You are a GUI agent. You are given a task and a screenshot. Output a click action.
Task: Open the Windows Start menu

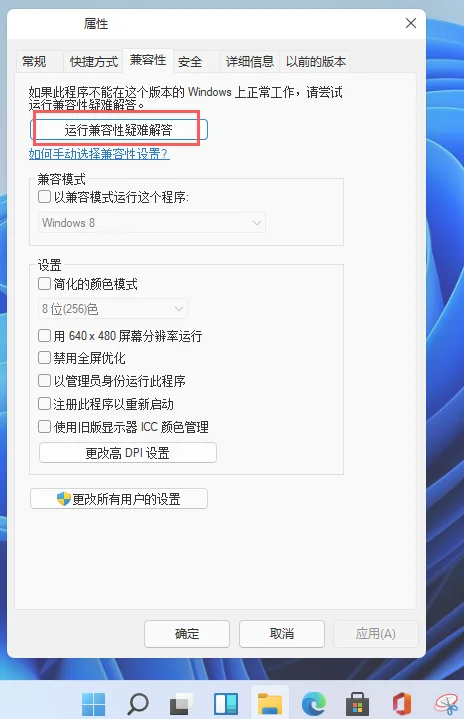pos(94,703)
